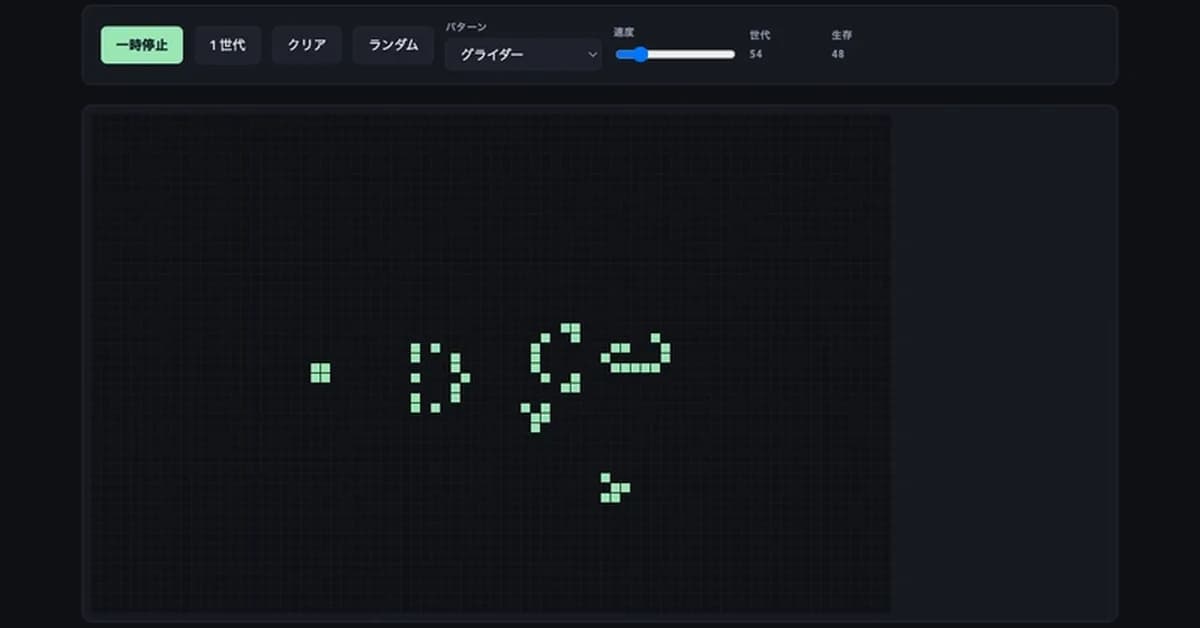Click the 一時停止 pause button
This screenshot has width=1200, height=628.
[x=141, y=45]
